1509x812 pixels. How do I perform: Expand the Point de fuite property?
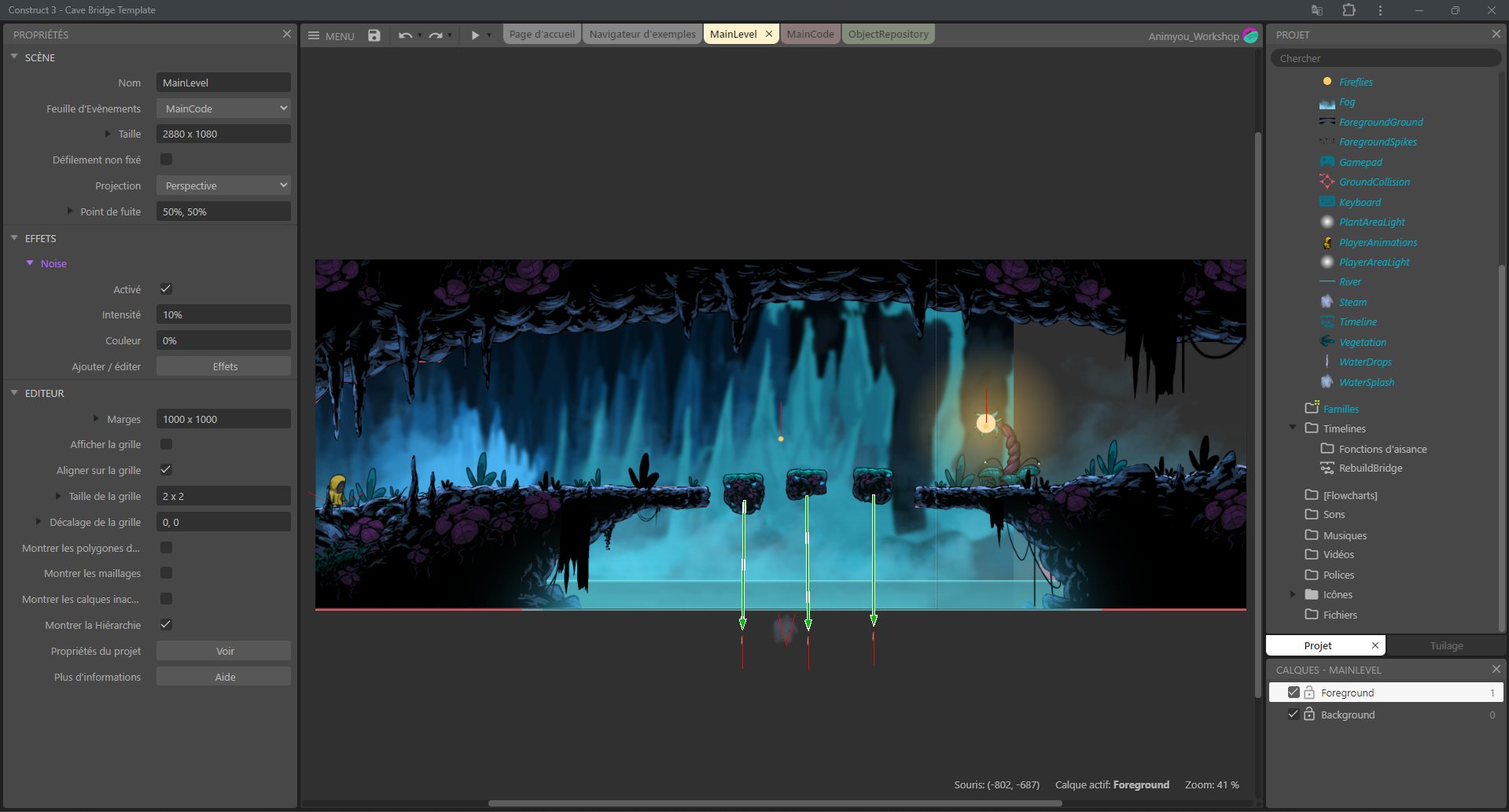pos(70,211)
